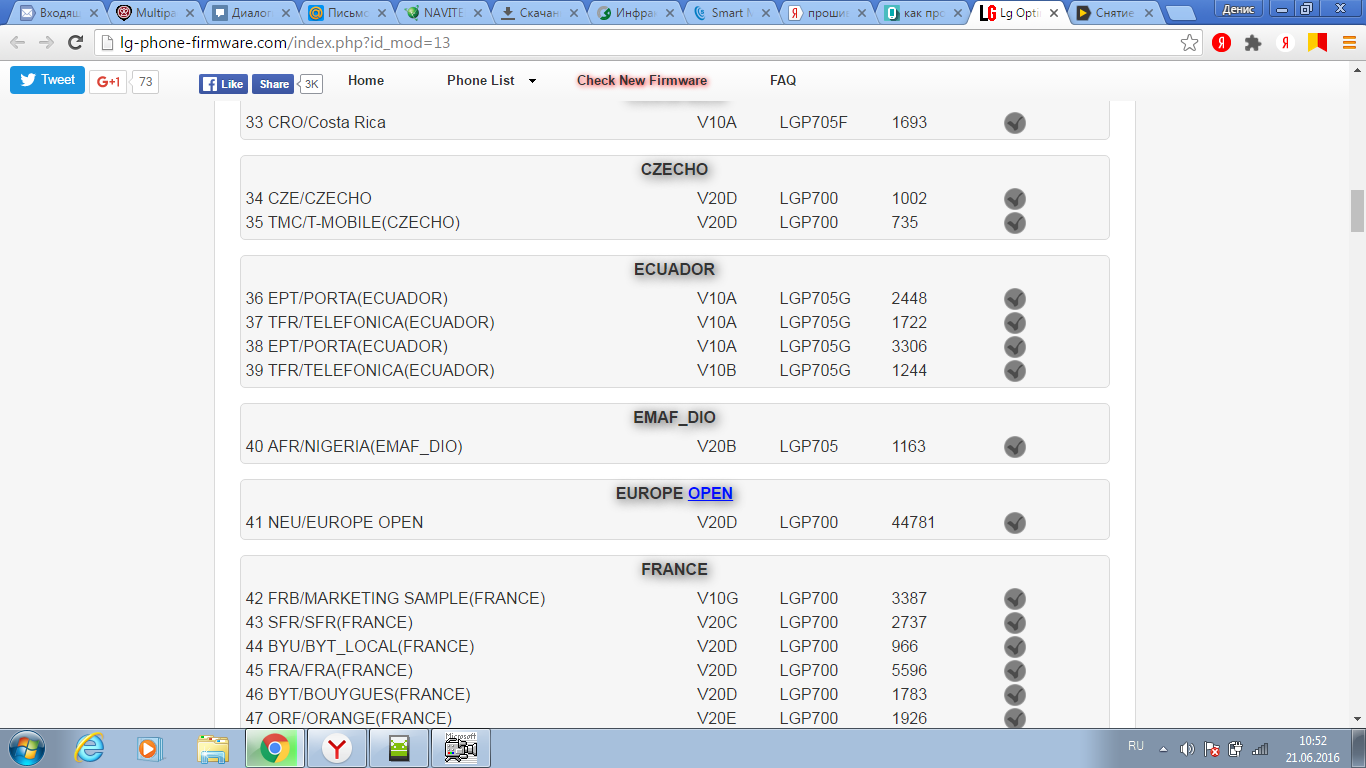Screen dimensions: 1366x768
Task: Click the G+1 button
Action: pos(108,82)
